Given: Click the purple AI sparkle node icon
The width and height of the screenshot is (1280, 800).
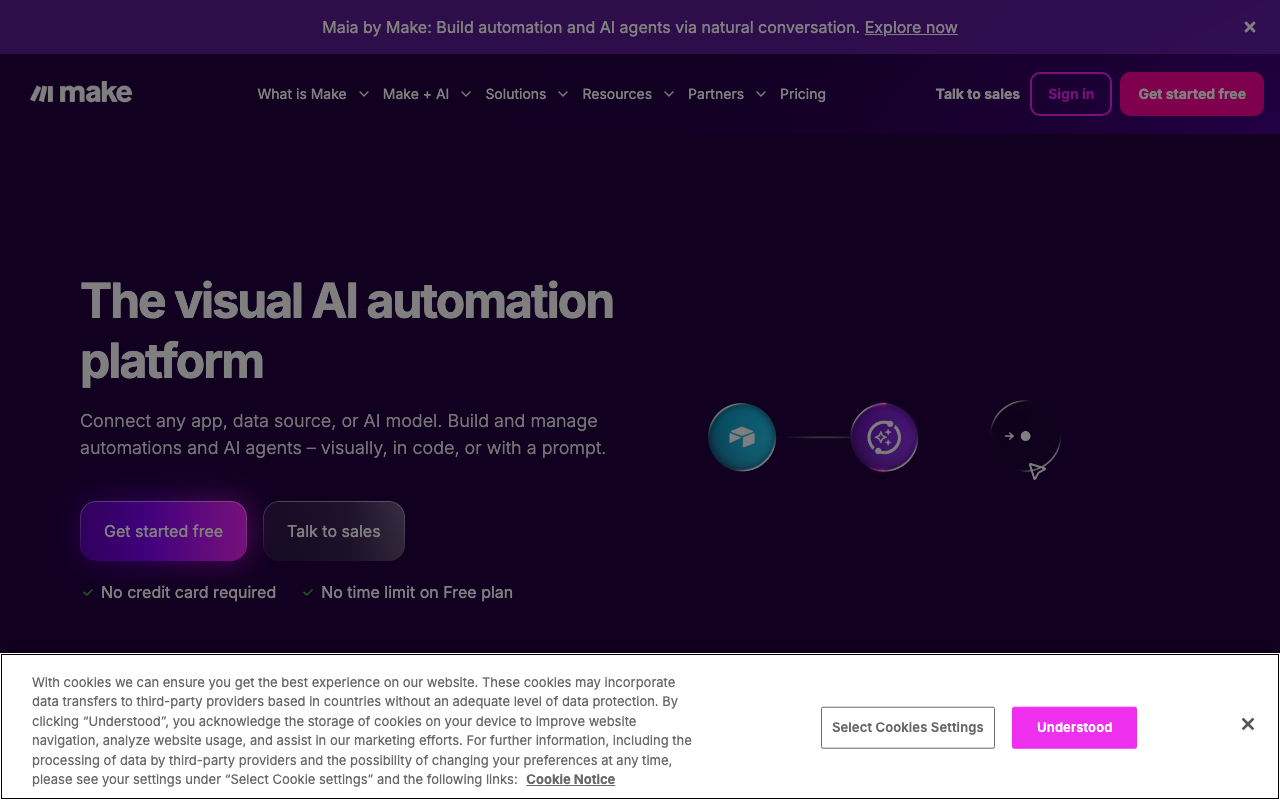Looking at the screenshot, I should tap(884, 437).
